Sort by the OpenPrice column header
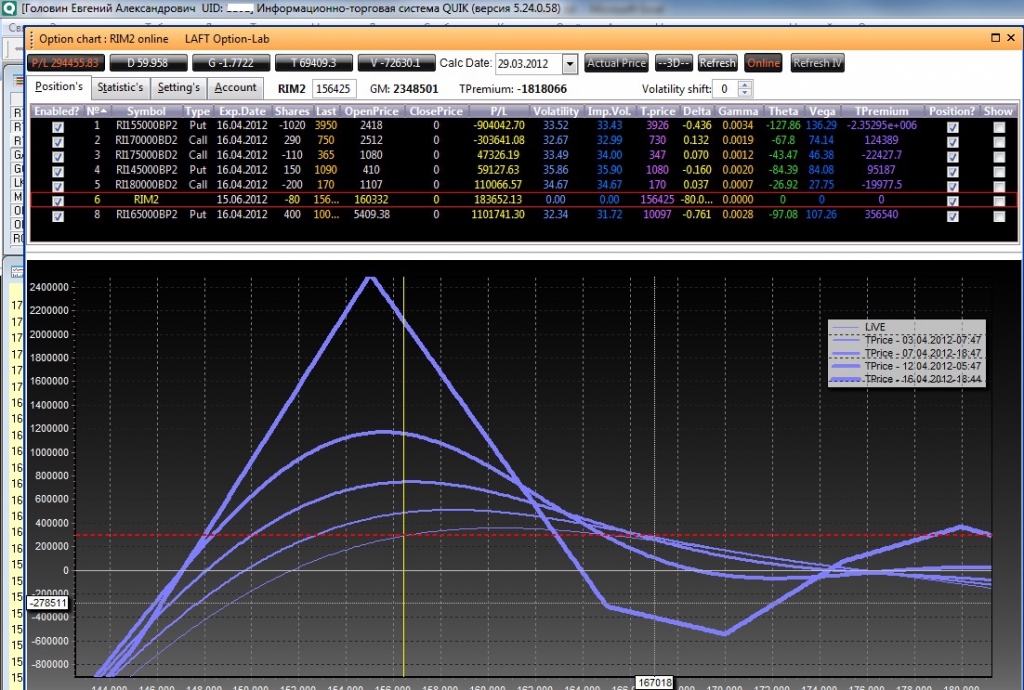 click(372, 111)
